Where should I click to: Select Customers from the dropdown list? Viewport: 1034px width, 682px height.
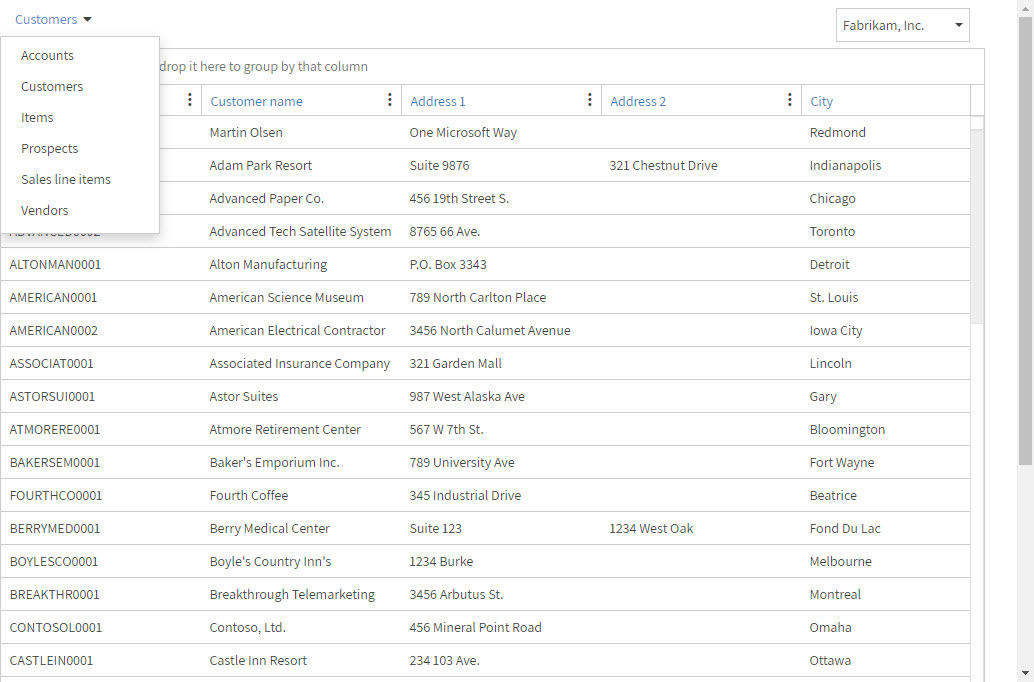pos(51,86)
